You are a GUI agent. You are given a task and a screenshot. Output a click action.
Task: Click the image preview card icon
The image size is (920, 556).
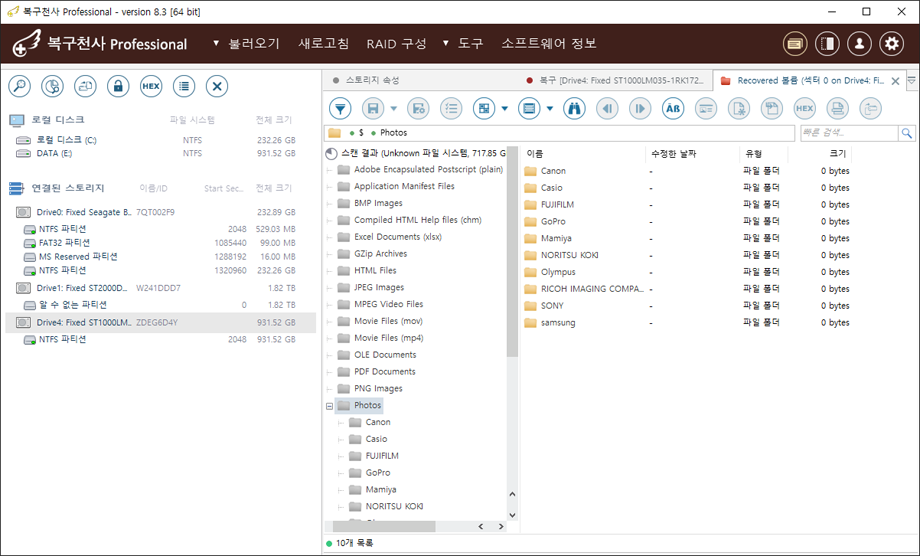[706, 109]
